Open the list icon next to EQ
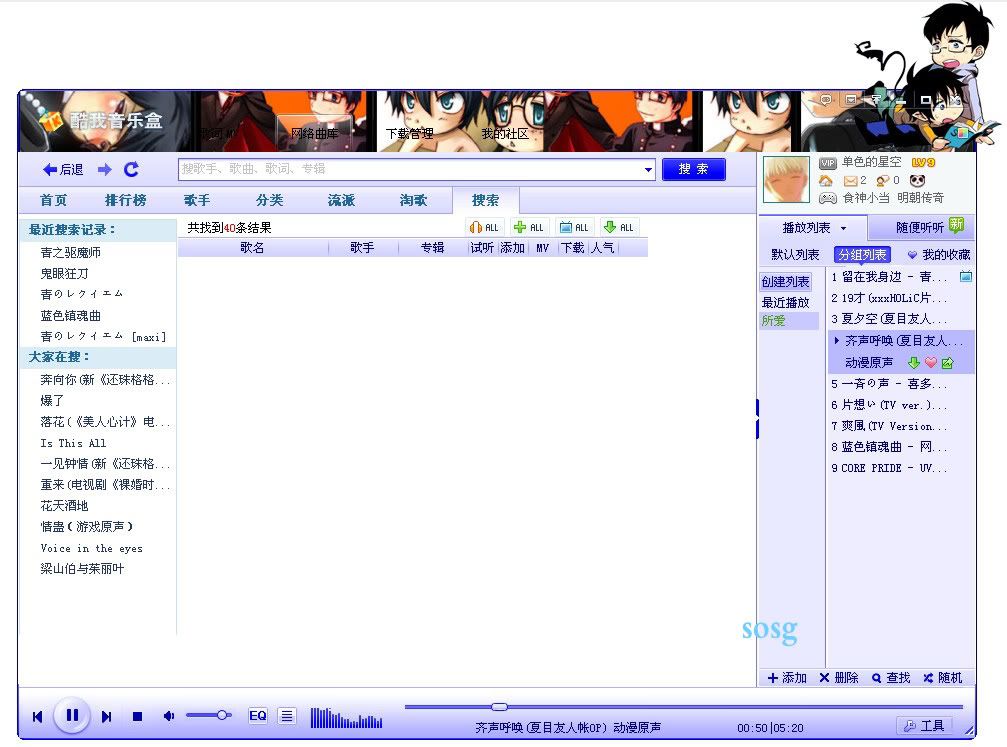1007x747 pixels. [287, 716]
